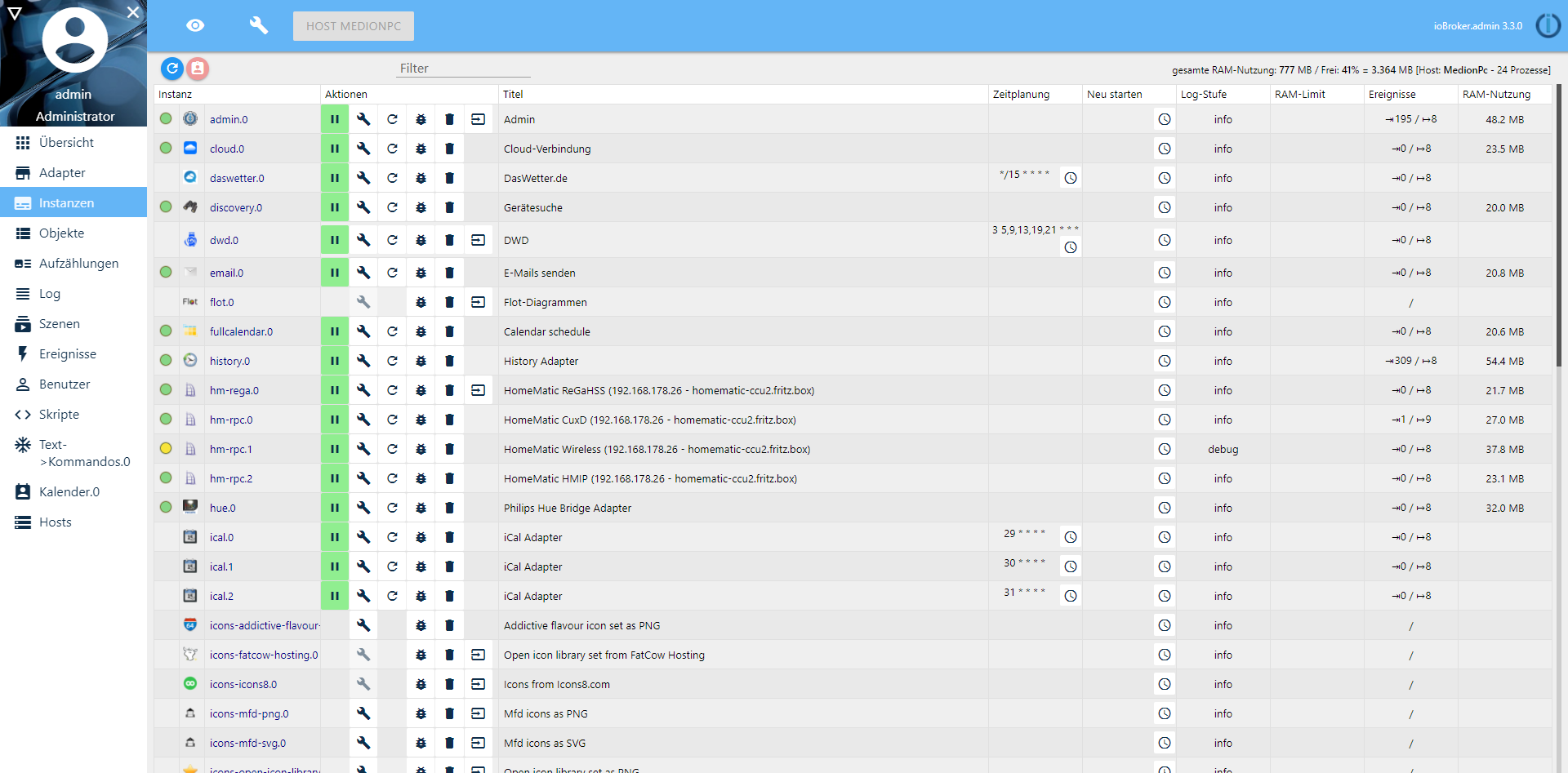Restart the cloud.0 instance
This screenshot has height=773, width=1568.
[392, 149]
